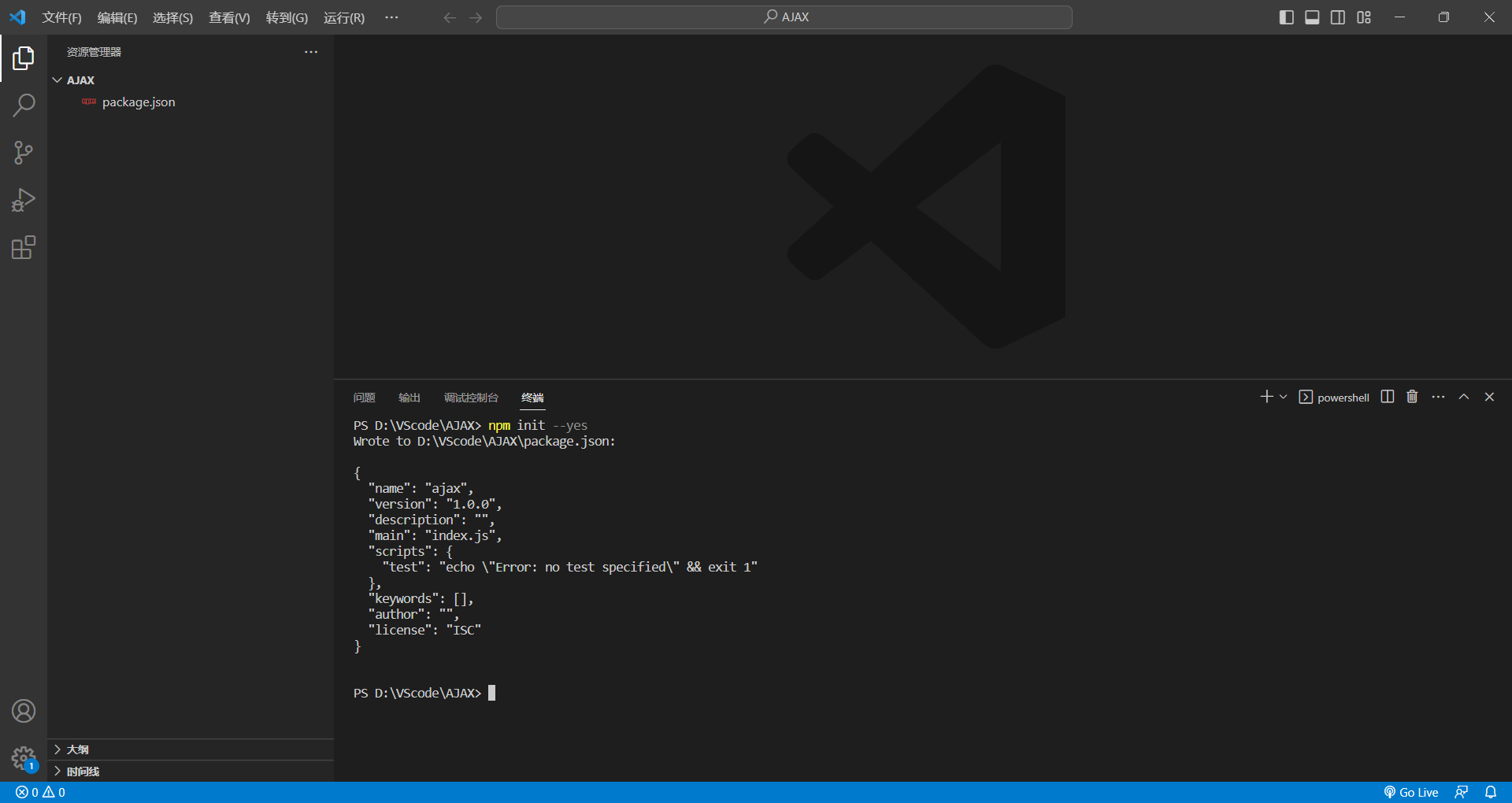The width and height of the screenshot is (1512, 803).
Task: Open the 转到(G) menu
Action: pos(287,17)
